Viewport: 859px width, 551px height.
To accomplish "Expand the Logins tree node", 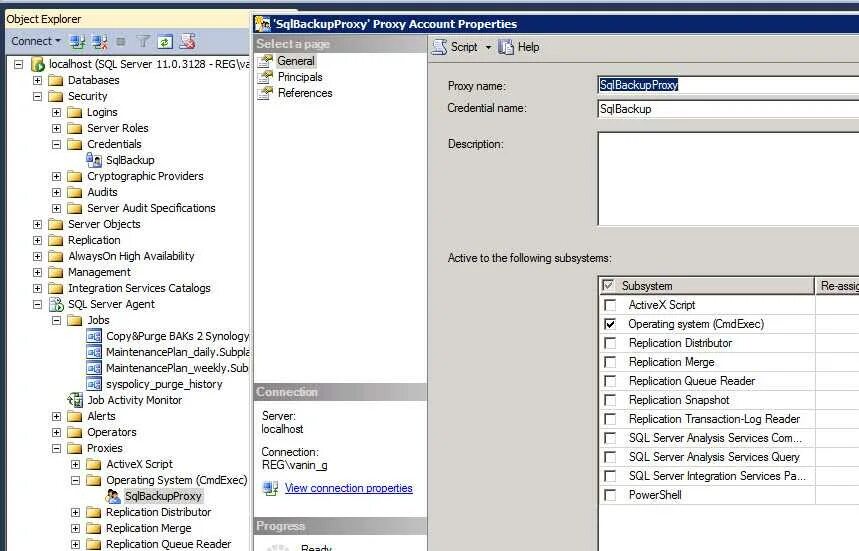I will tap(56, 112).
